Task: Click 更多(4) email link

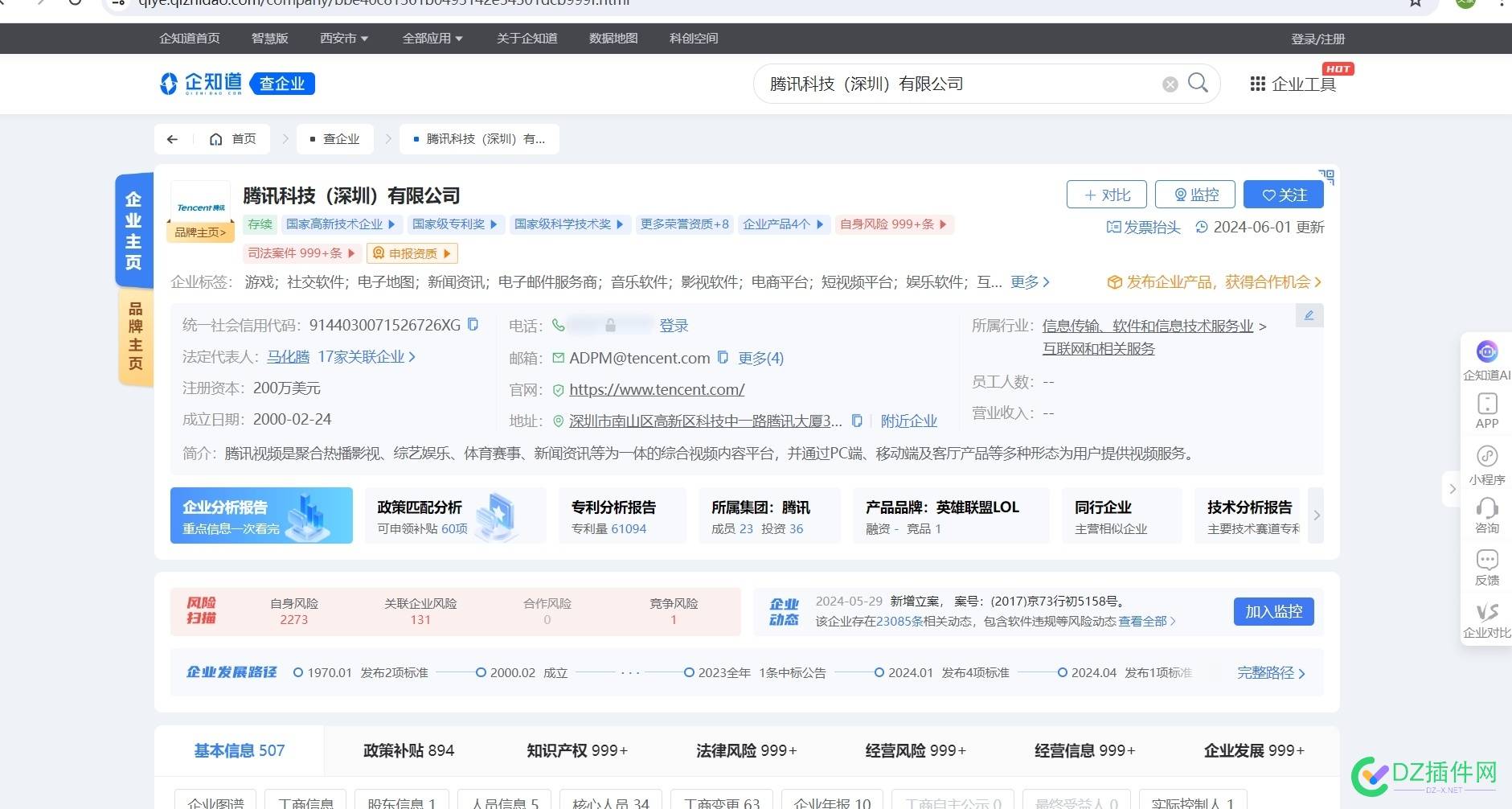Action: tap(760, 358)
